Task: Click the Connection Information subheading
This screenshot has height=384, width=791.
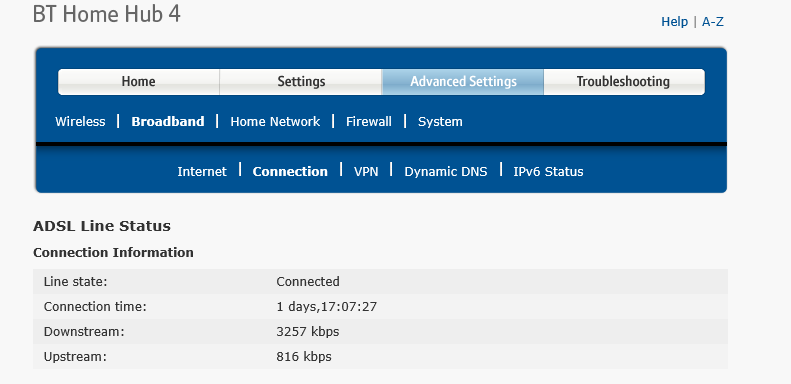Action: click(114, 252)
